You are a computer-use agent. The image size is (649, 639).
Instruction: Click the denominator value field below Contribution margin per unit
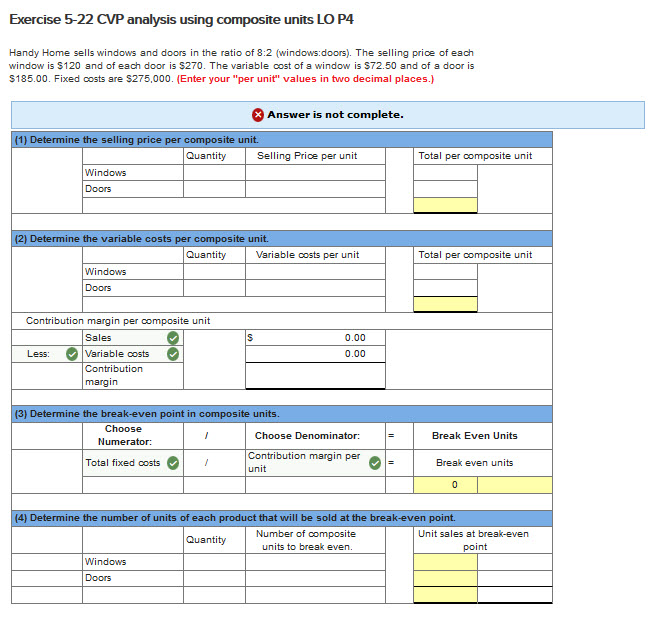tap(315, 485)
